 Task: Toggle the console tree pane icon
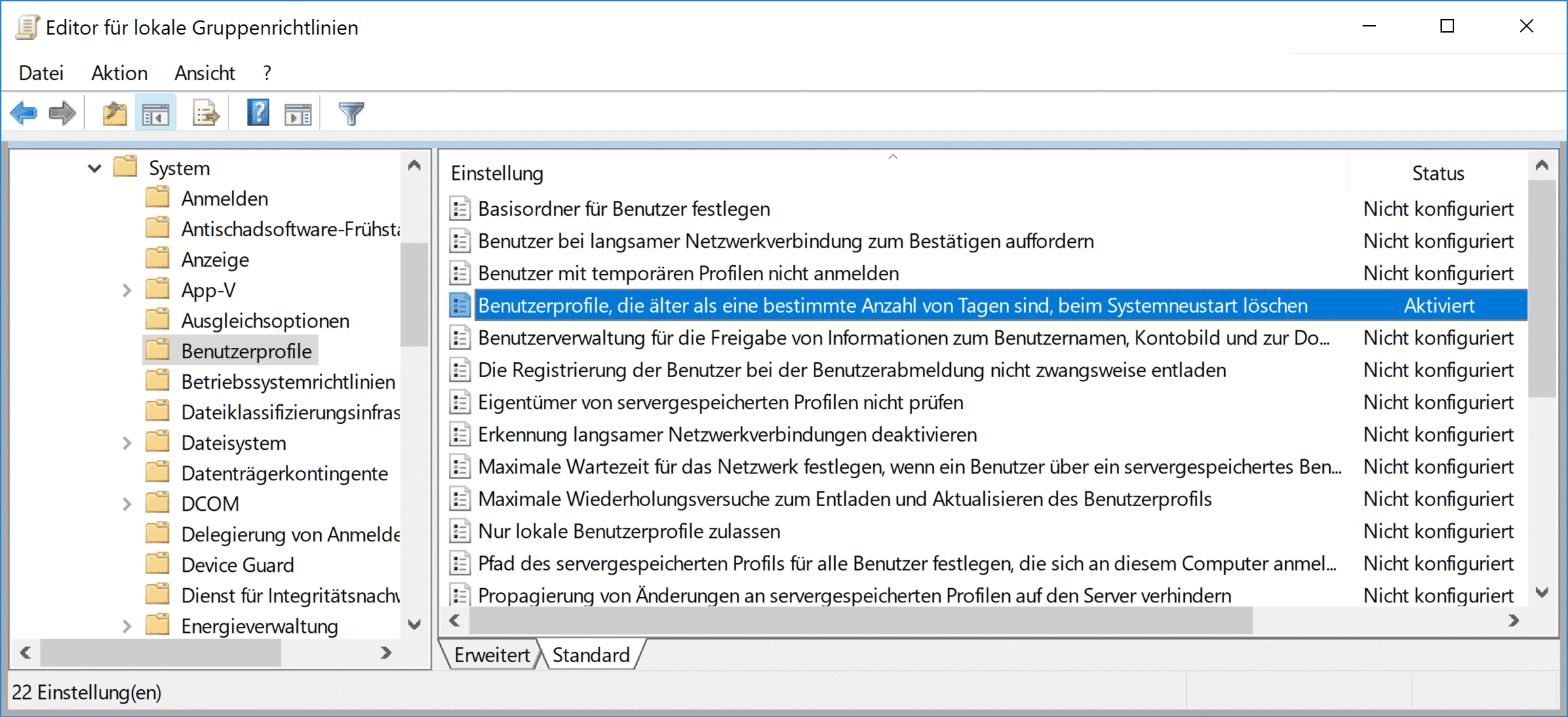(x=155, y=113)
